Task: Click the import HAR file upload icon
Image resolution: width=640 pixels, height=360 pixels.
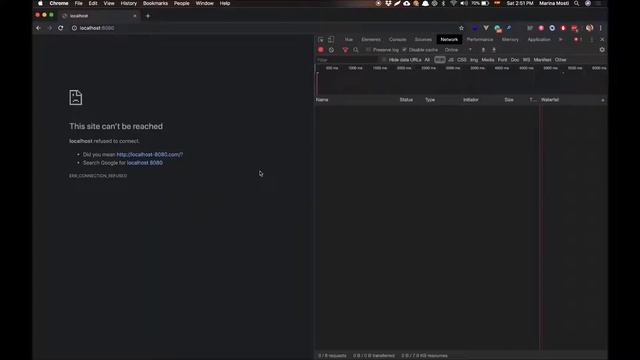Action: point(483,50)
